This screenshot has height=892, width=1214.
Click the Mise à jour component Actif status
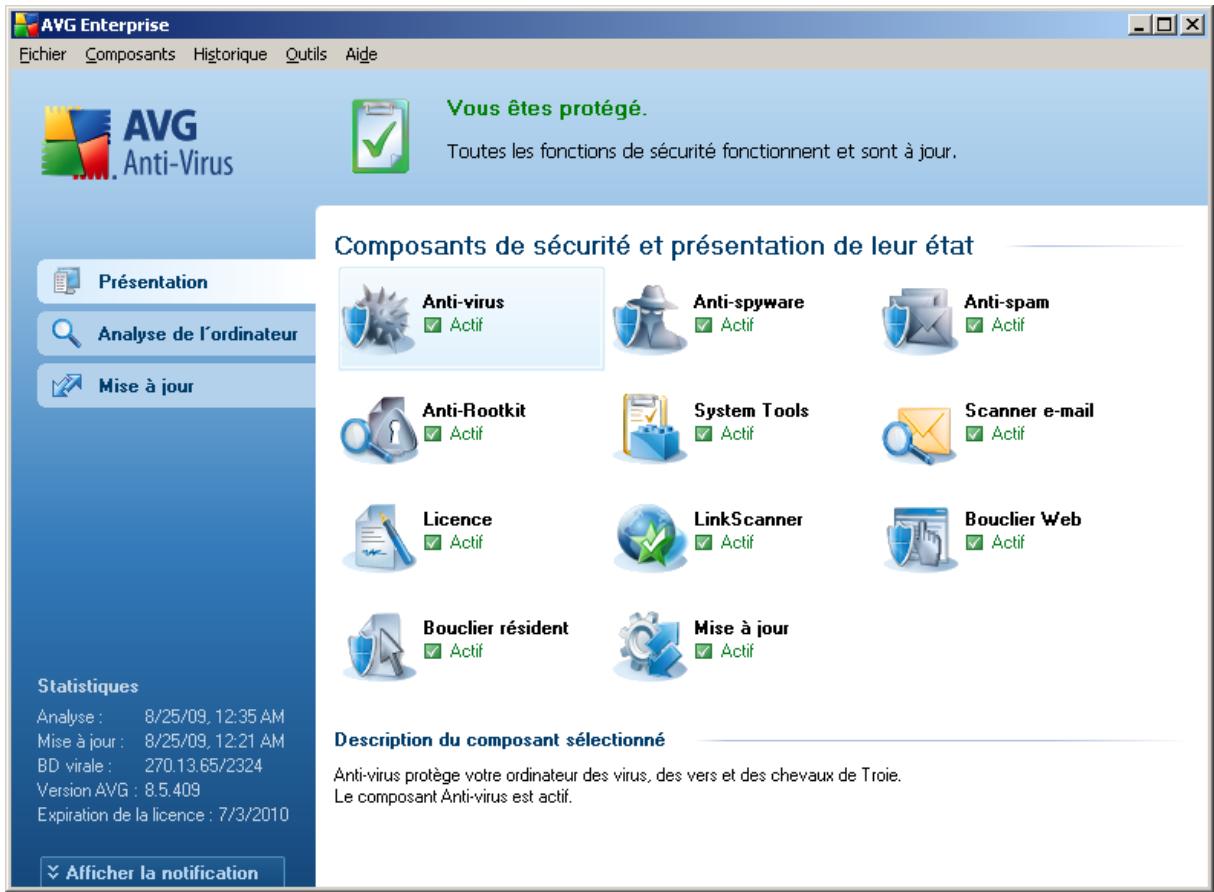(724, 651)
